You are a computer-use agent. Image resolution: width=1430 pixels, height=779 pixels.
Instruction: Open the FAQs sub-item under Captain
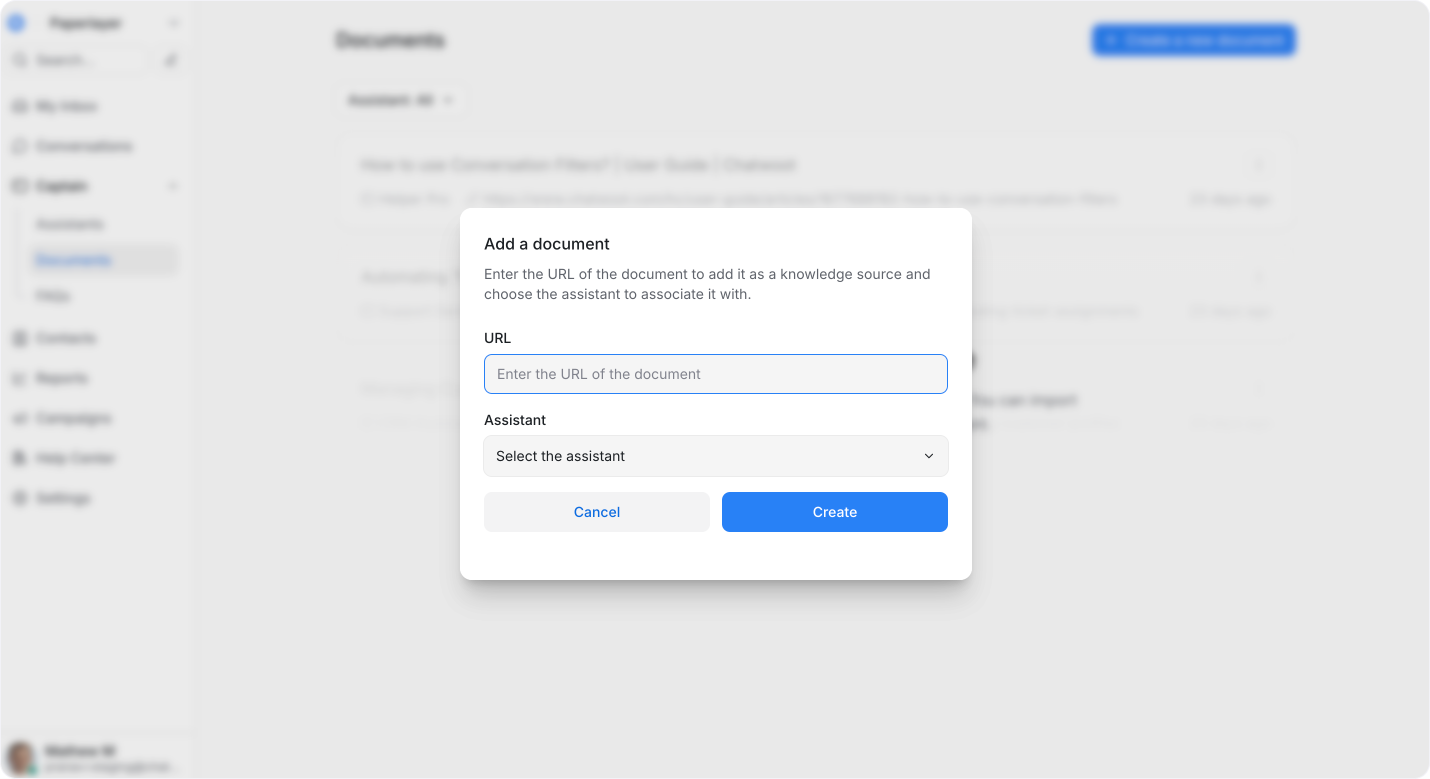[x=54, y=296]
